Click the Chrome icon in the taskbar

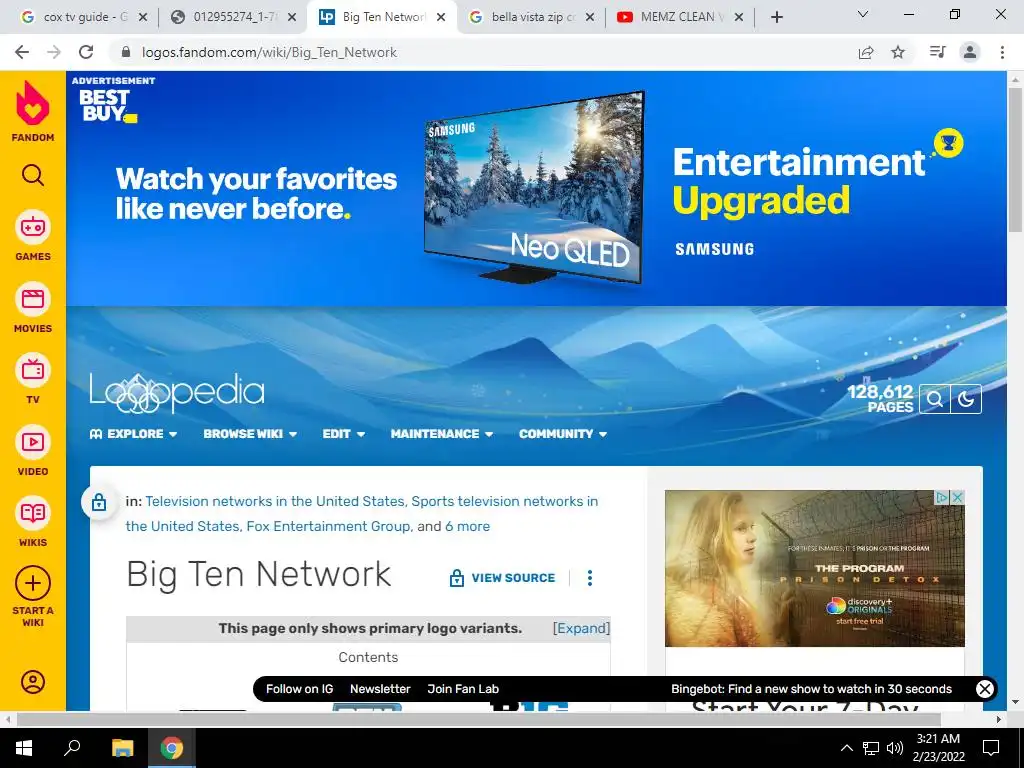(172, 748)
